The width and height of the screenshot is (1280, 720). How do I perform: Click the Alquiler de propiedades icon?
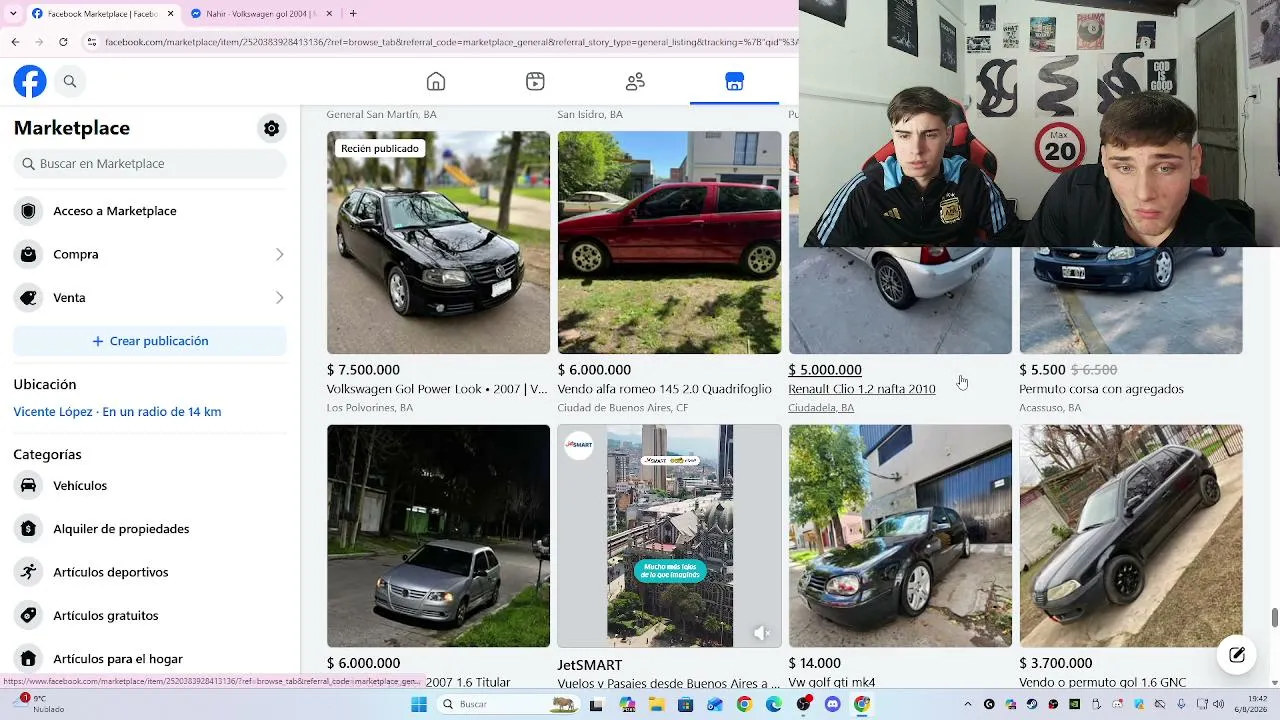pos(28,529)
